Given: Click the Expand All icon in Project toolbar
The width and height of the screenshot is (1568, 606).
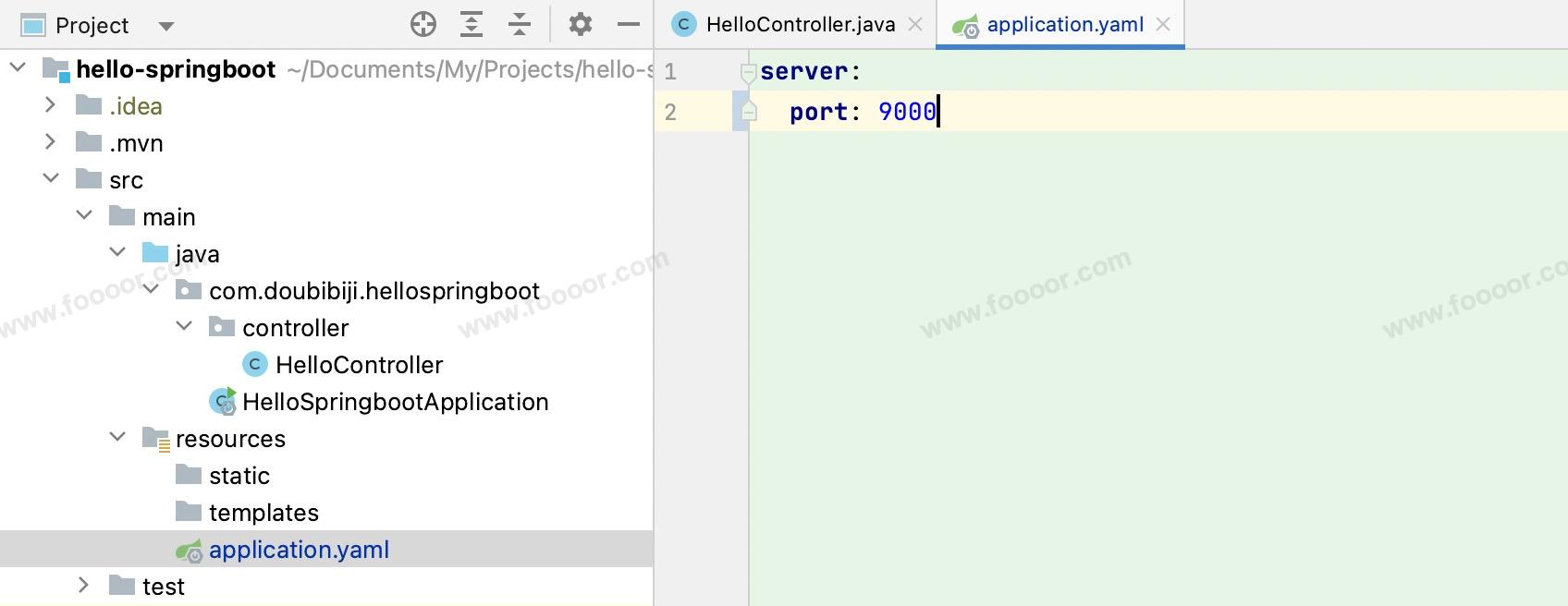Looking at the screenshot, I should pyautogui.click(x=472, y=25).
